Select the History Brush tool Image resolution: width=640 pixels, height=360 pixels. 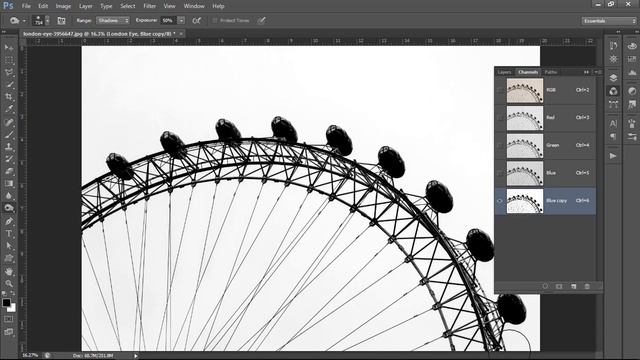[x=9, y=159]
